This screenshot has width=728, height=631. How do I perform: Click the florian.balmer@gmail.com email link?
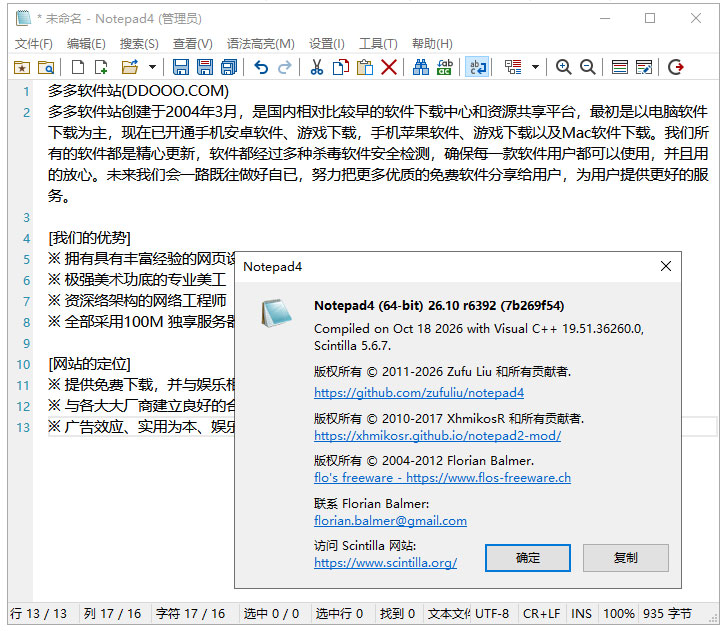pyautogui.click(x=390, y=520)
